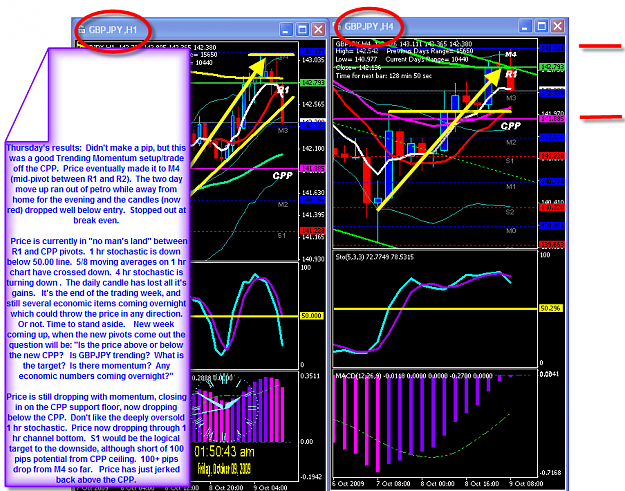625x491 pixels.
Task: Click the CPP pivot label in H4 chart
Action: click(511, 126)
